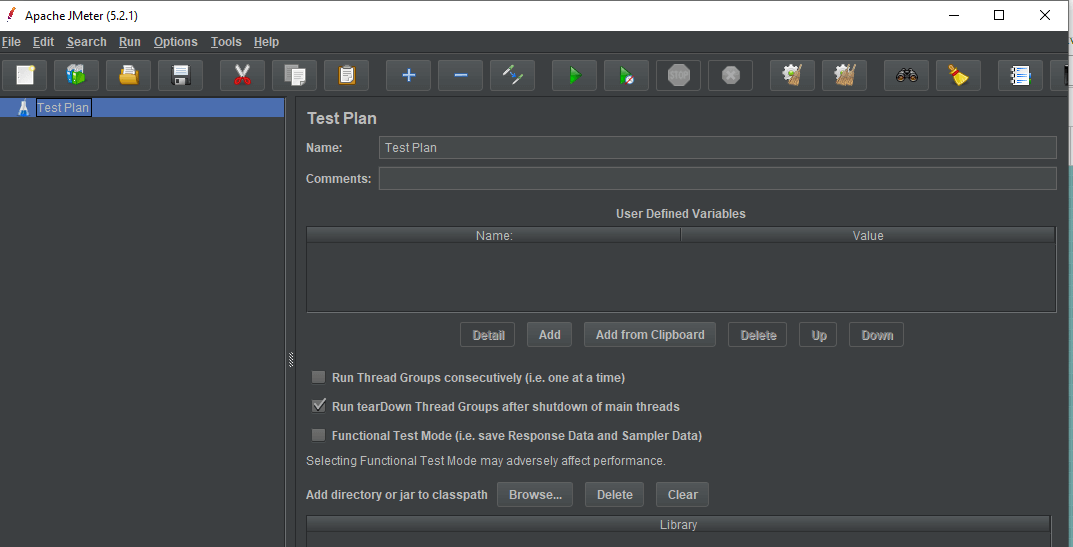
Task: Click the User Defined Variables title
Action: 681,214
